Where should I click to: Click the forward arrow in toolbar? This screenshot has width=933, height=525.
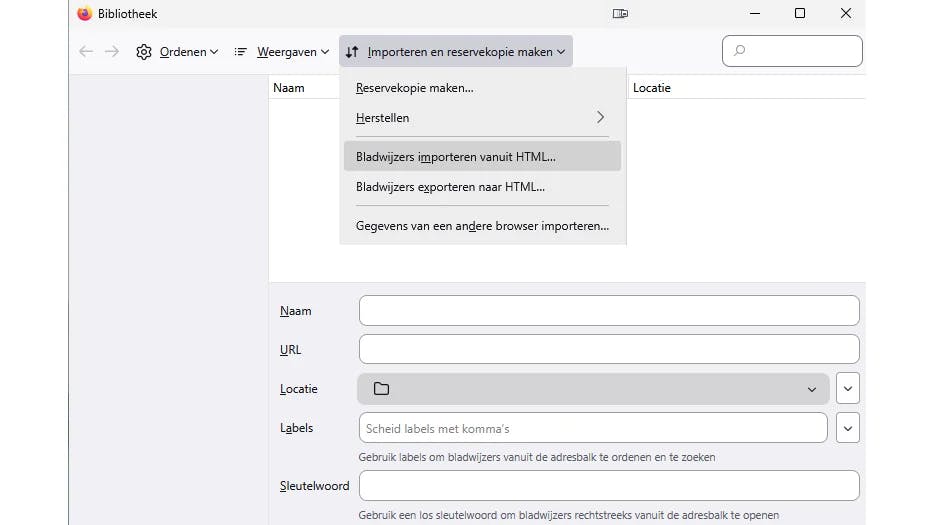click(112, 52)
